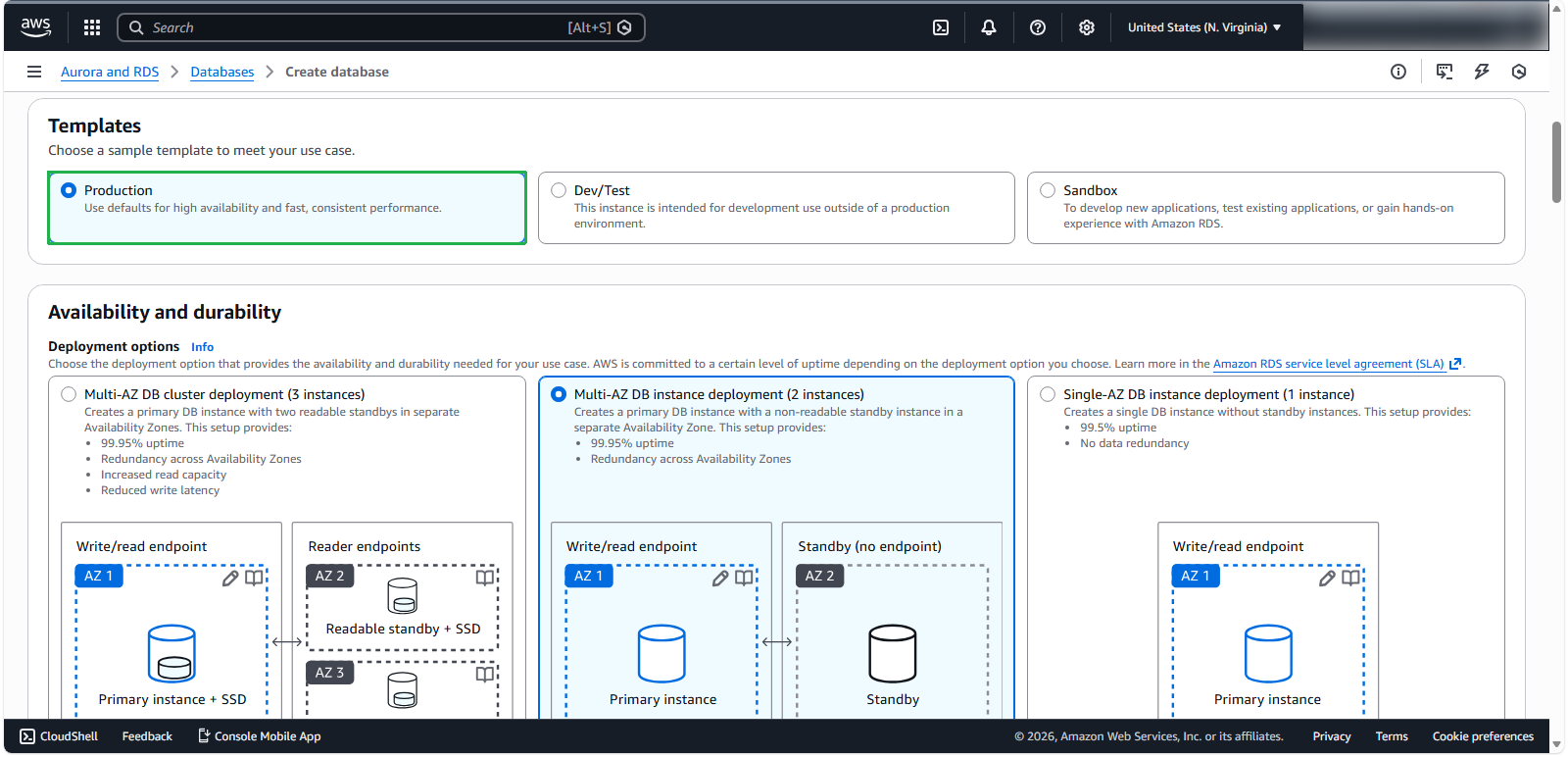Focus the top Search field
Image resolution: width=1568 pixels, height=757 pixels.
[381, 27]
